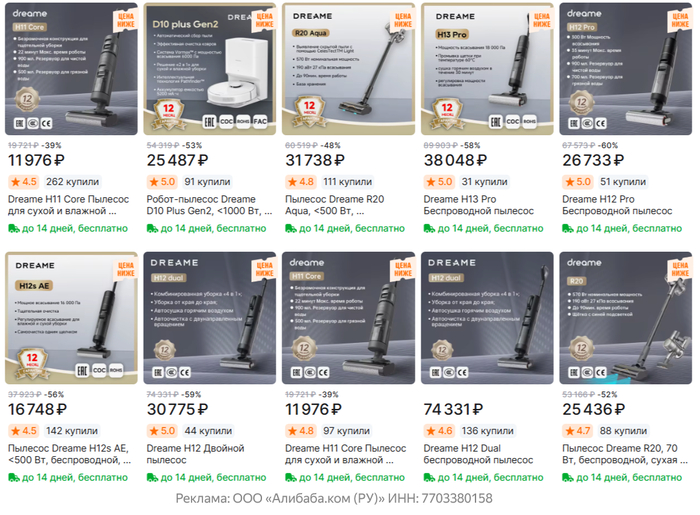Select the H13 Pro product picture
Image resolution: width=700 pixels, height=515 pixels.
click(487, 69)
